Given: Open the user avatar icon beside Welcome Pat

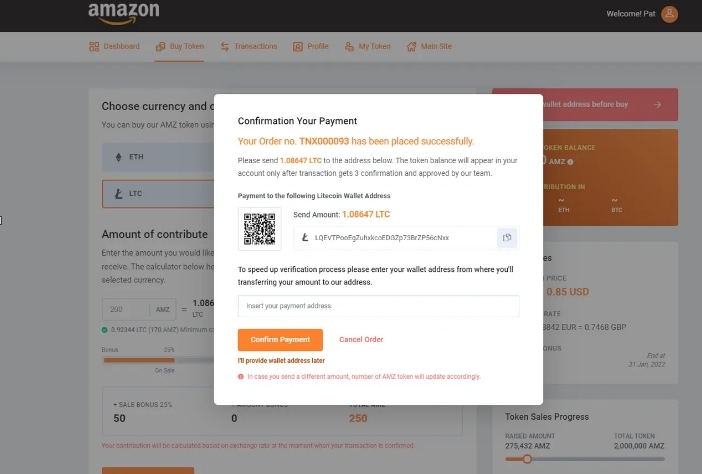Looking at the screenshot, I should [x=669, y=14].
